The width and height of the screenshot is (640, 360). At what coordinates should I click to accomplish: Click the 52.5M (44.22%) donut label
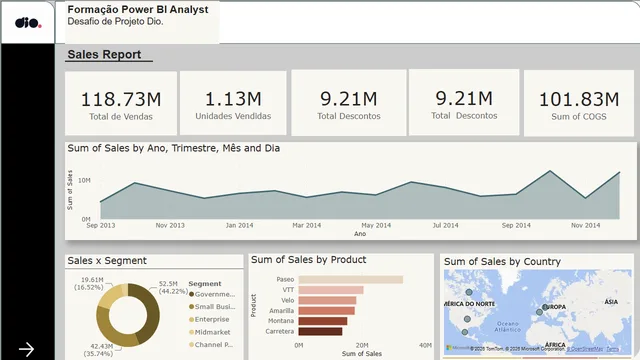coord(173,287)
